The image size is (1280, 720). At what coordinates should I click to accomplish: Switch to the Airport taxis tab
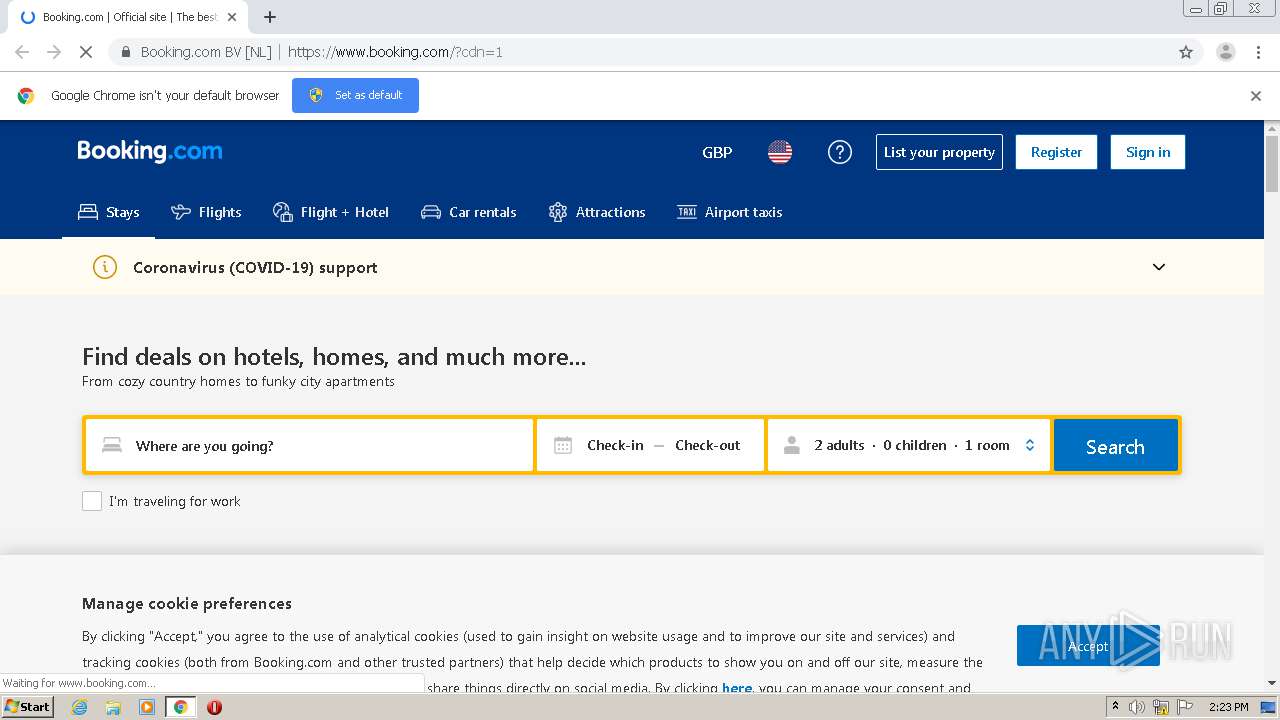730,212
